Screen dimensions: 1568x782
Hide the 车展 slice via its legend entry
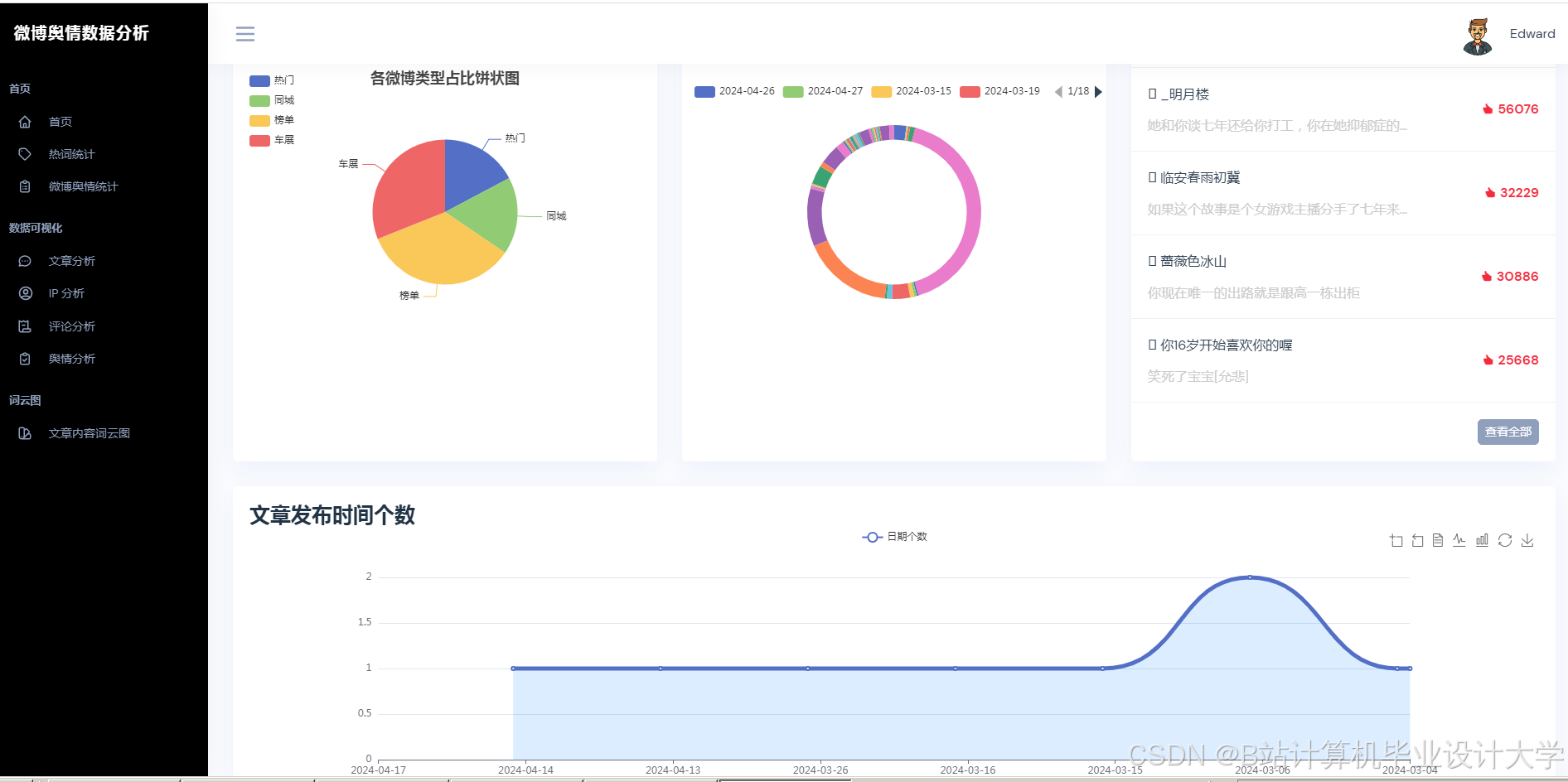(273, 140)
